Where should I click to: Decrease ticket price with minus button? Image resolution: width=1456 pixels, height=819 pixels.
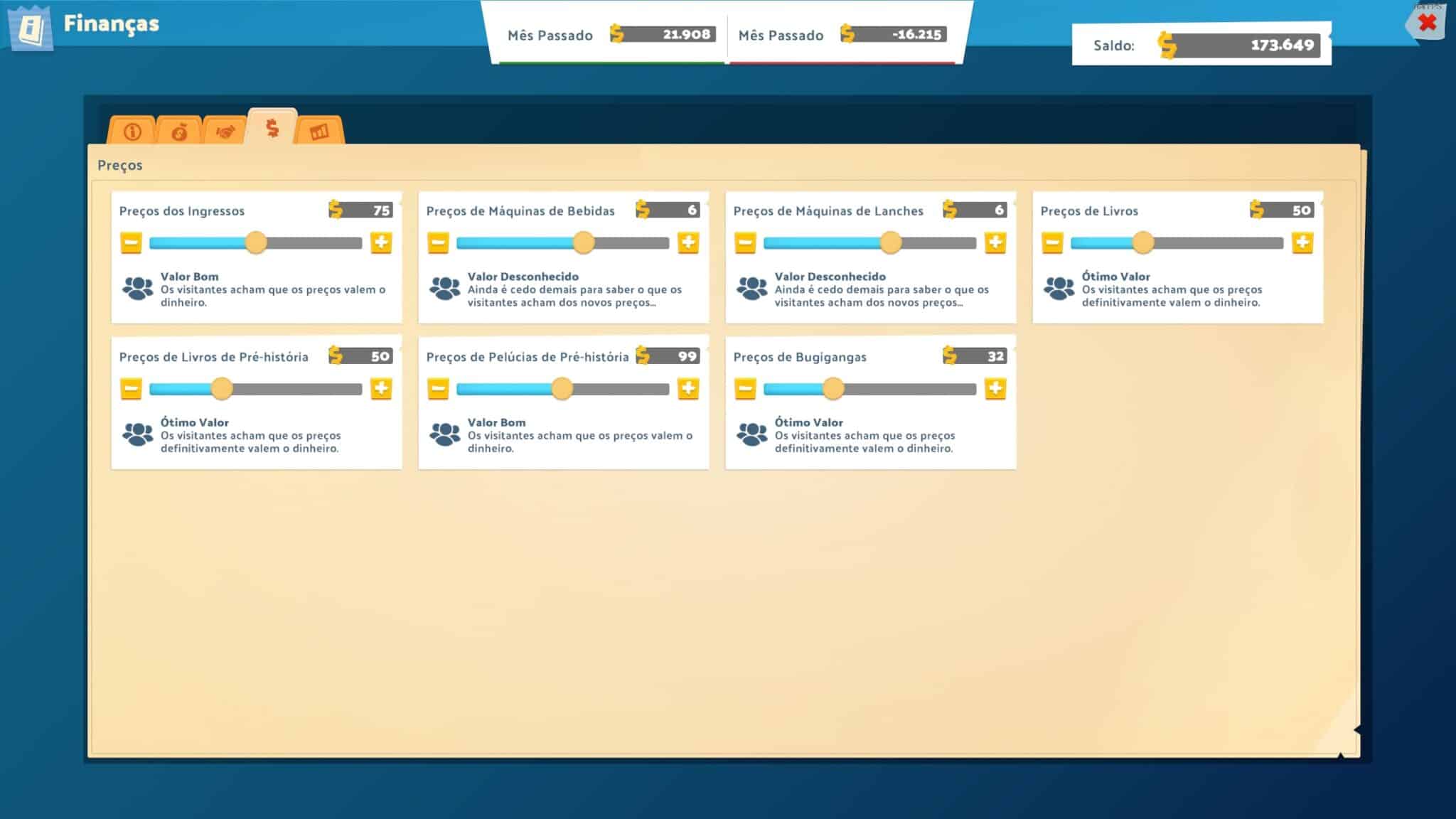tap(131, 243)
